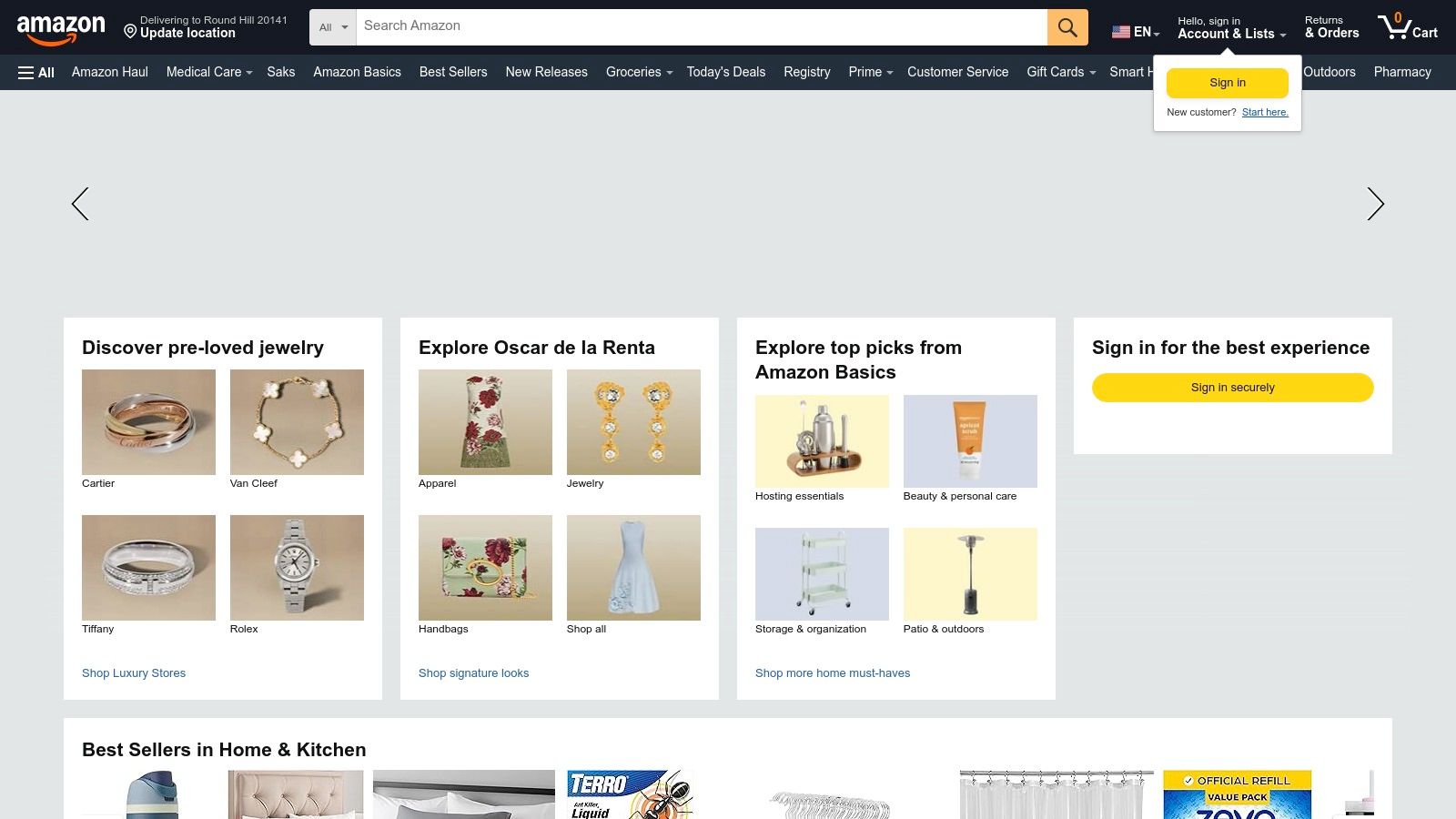Open the tufted headboard best seller item
This screenshot has height=819, width=1456.
(296, 794)
